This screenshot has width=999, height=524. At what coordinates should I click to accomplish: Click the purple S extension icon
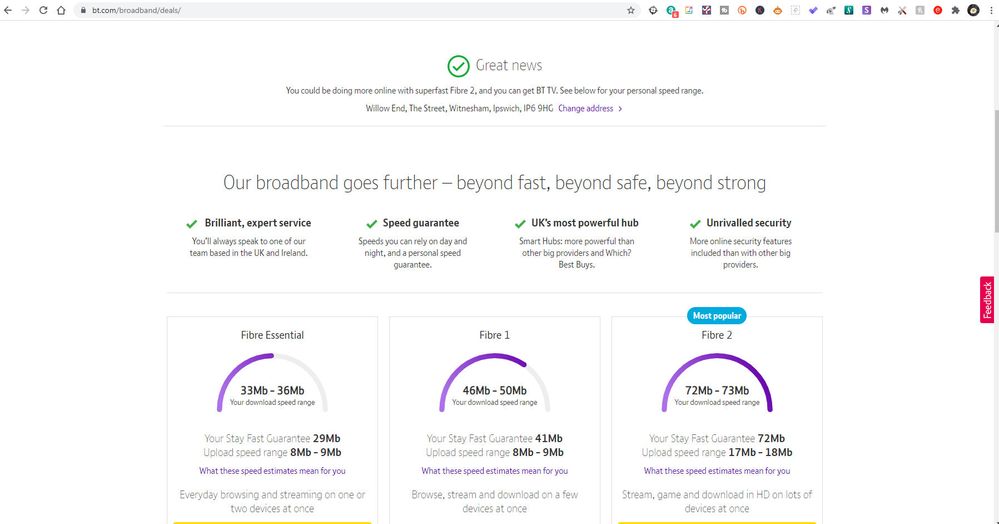pos(866,10)
